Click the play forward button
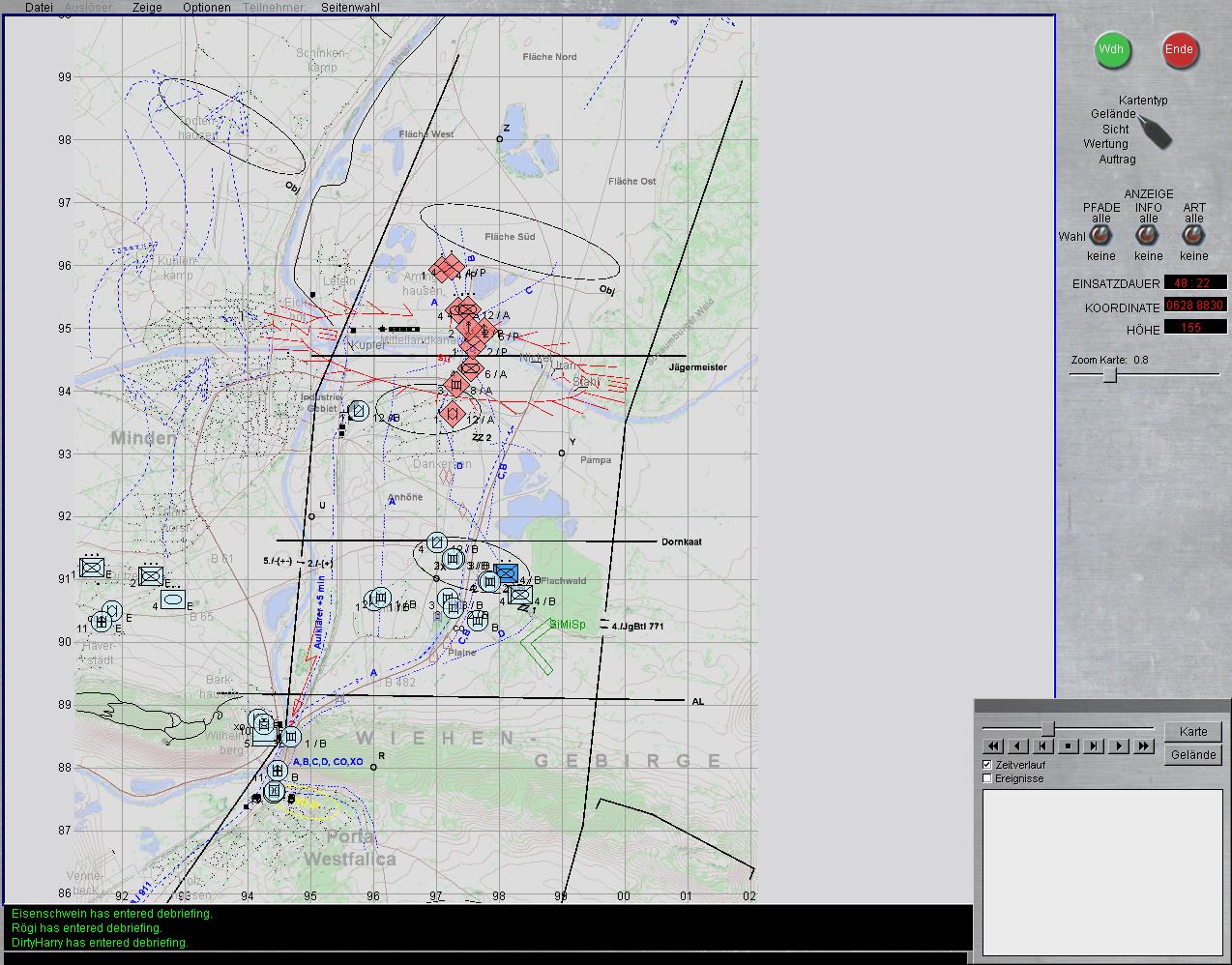Viewport: 1232px width, 965px height. 1119,746
